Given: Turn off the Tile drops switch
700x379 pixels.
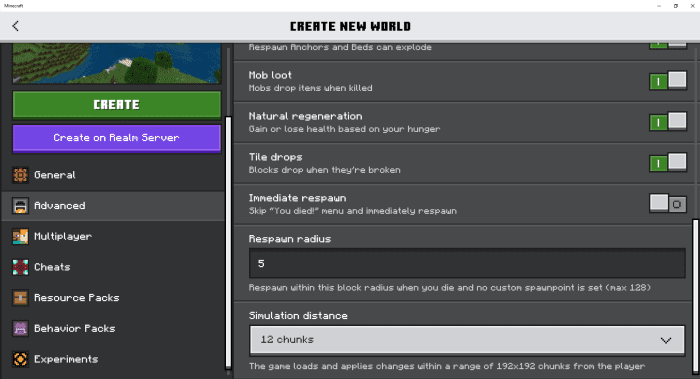Looking at the screenshot, I should pos(668,163).
